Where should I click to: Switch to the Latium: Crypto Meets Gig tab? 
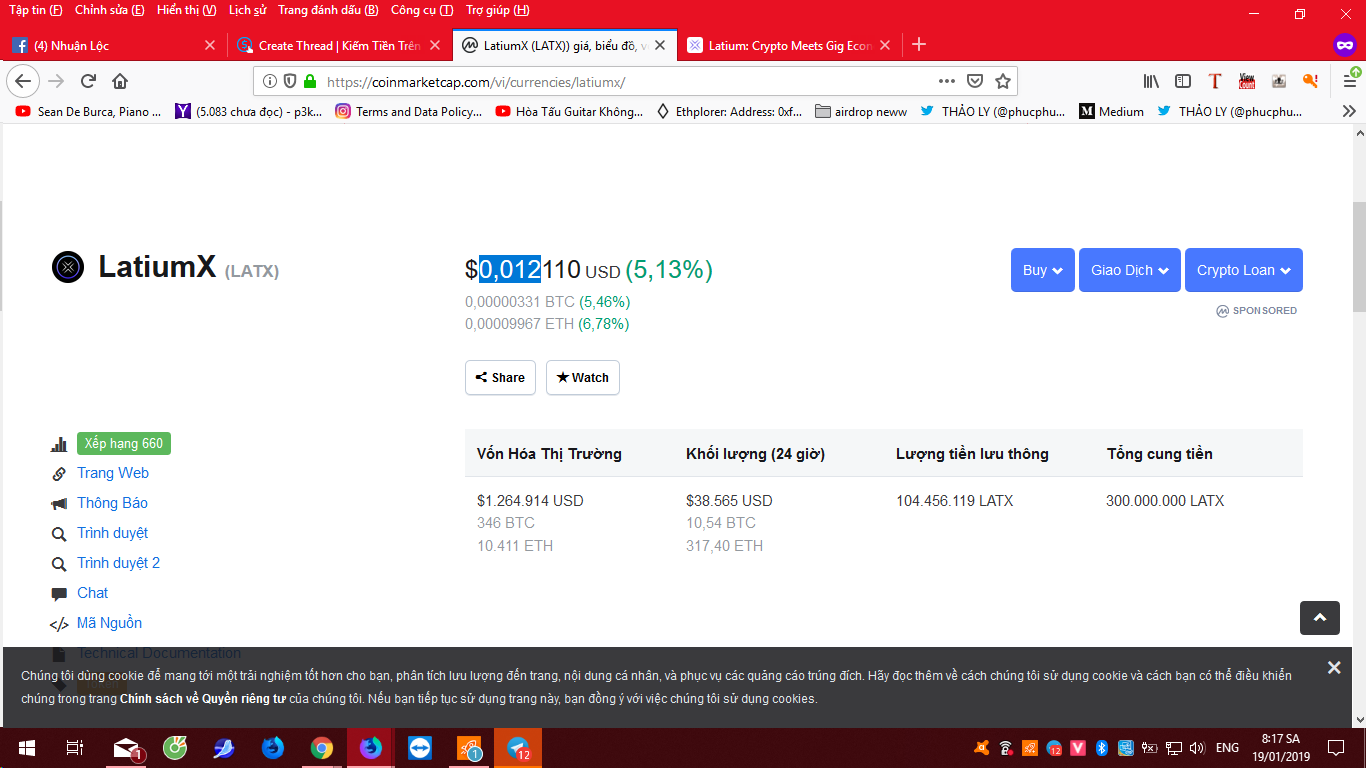tap(790, 45)
